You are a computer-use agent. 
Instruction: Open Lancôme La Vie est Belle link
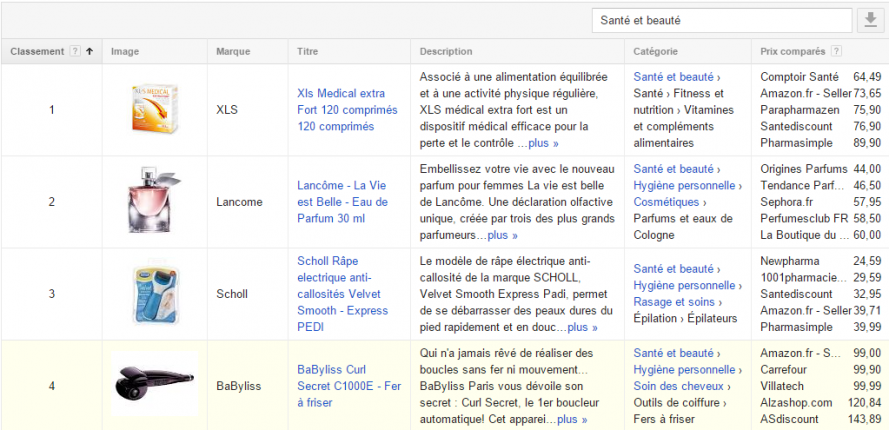pyautogui.click(x=342, y=201)
